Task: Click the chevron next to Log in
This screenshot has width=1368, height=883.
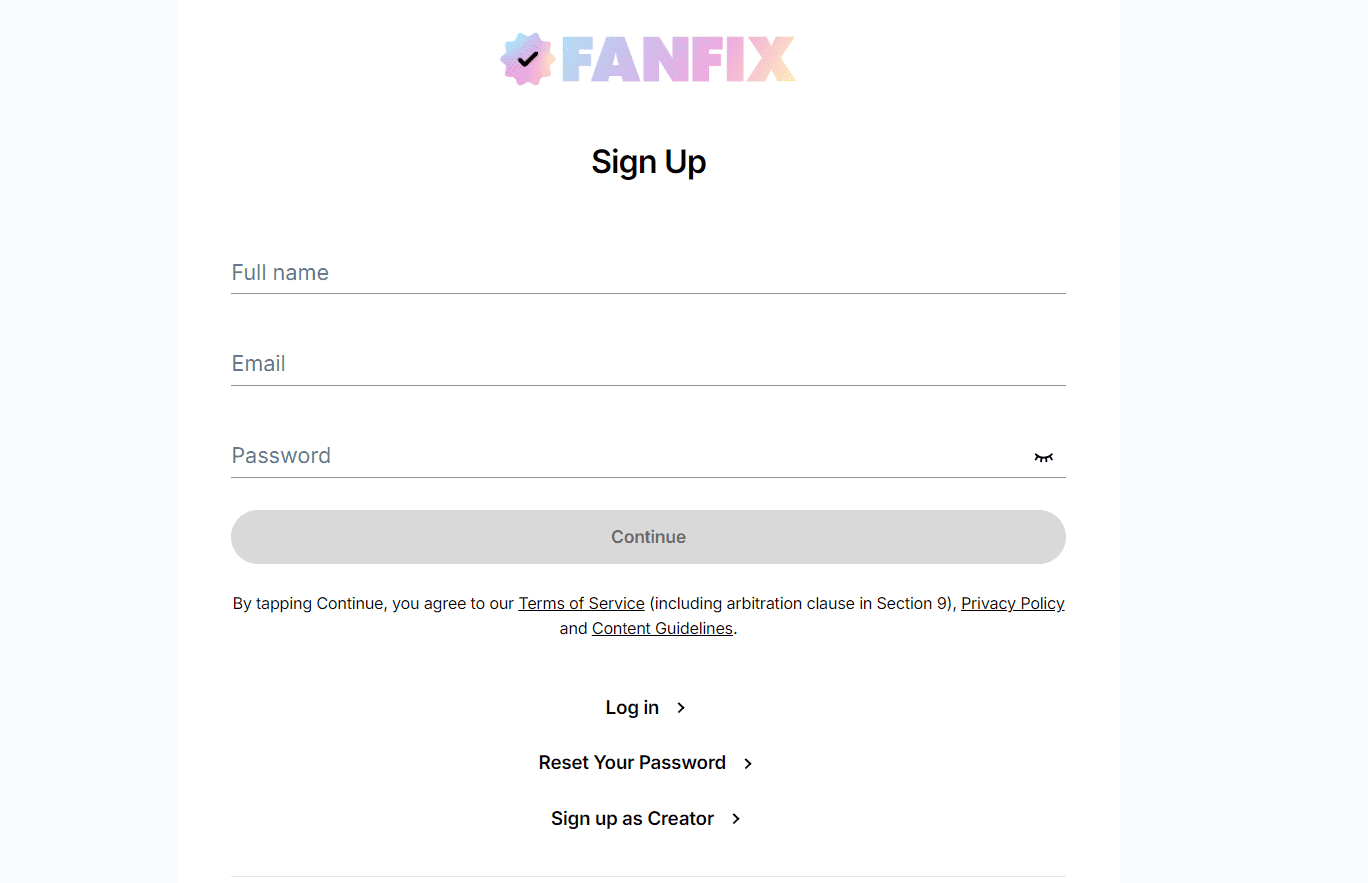Action: pos(680,707)
